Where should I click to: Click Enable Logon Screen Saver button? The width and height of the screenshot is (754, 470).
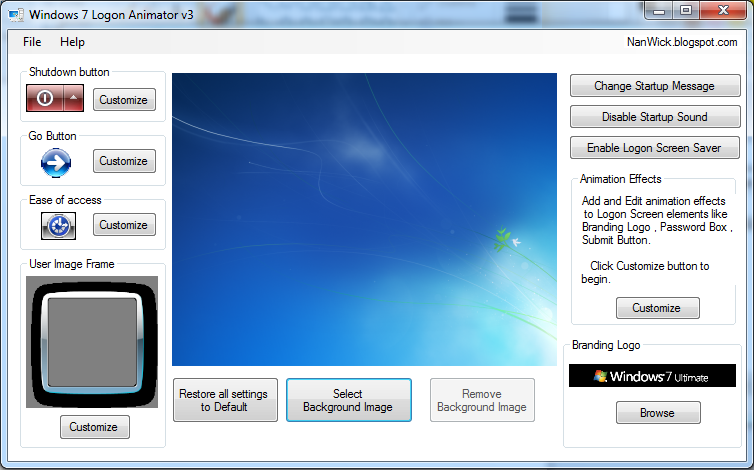654,148
